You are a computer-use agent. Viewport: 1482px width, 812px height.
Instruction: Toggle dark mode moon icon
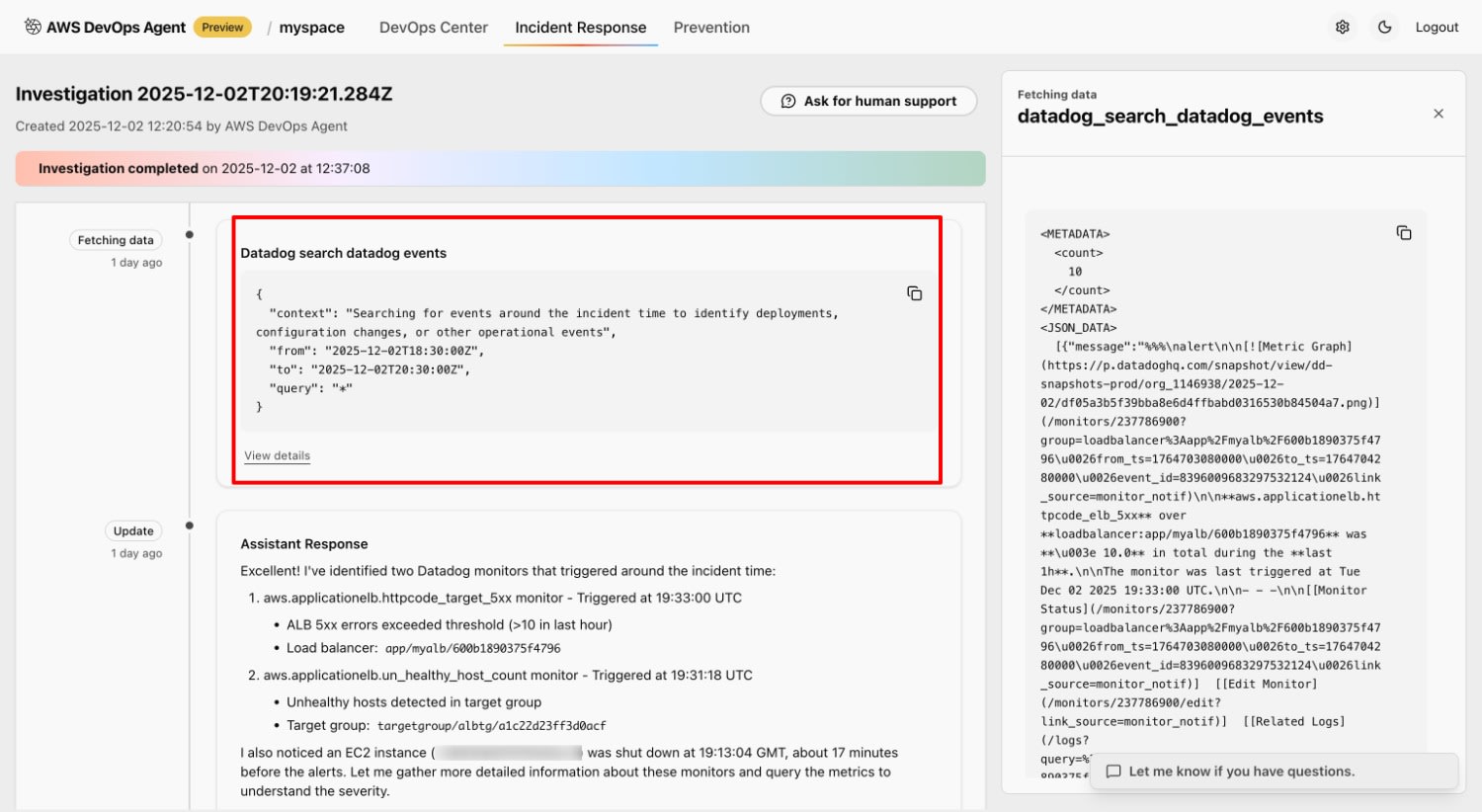tap(1385, 28)
